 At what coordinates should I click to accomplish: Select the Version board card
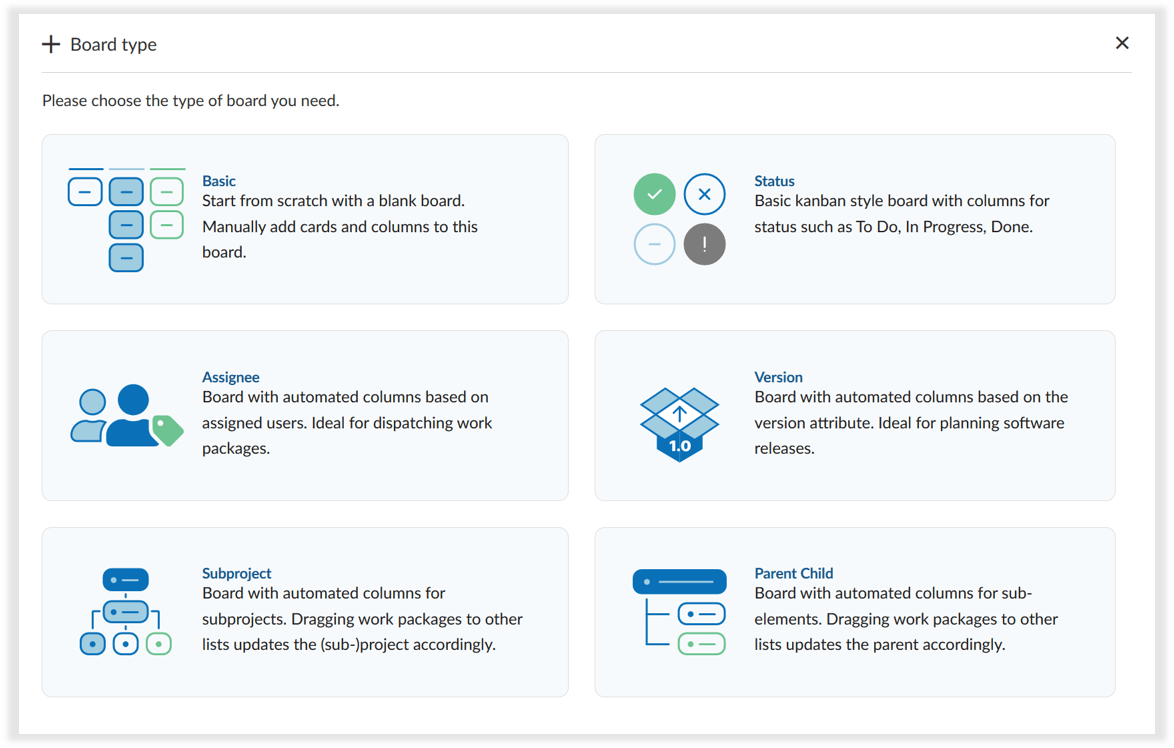(855, 416)
